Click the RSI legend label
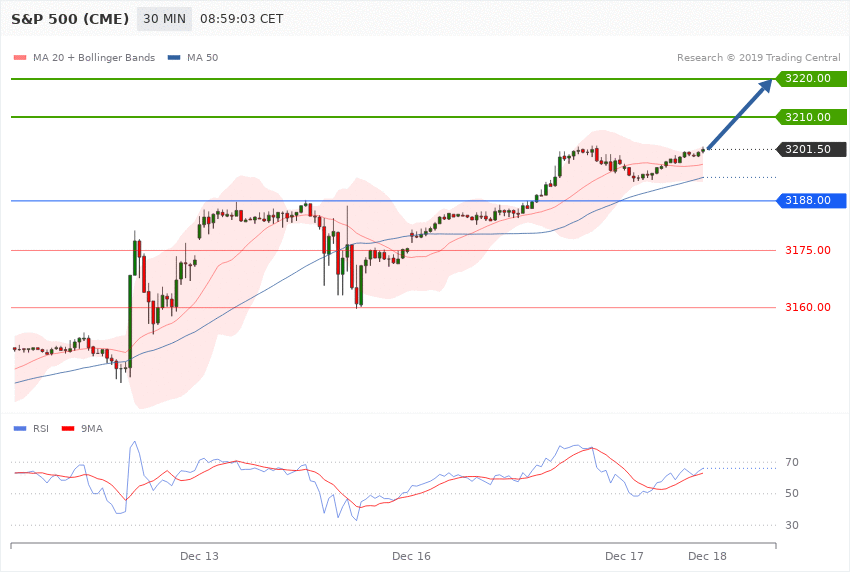850x576 pixels. tap(41, 429)
